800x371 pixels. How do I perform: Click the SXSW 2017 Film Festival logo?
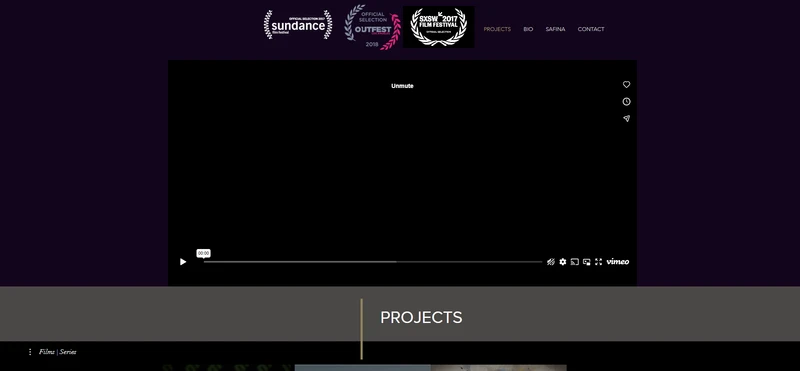tap(439, 27)
